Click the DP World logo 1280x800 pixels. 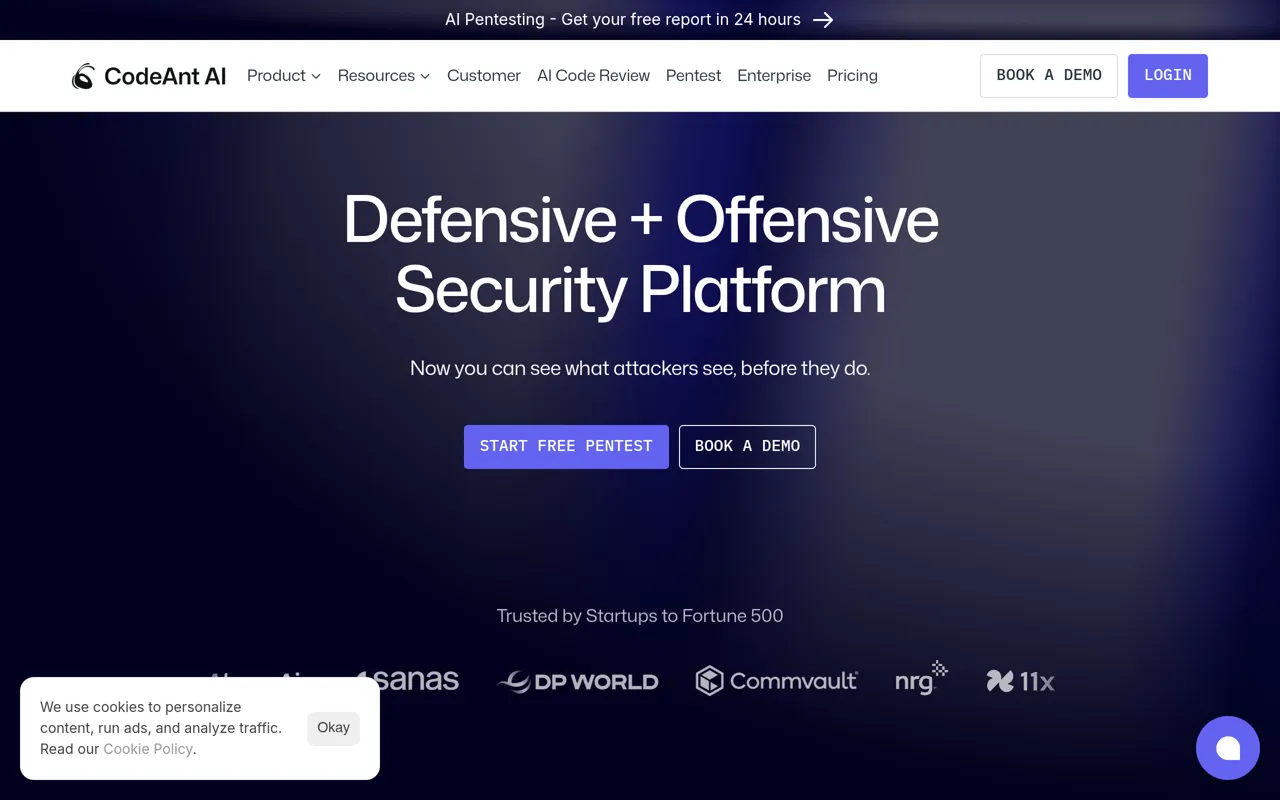pyautogui.click(x=578, y=682)
